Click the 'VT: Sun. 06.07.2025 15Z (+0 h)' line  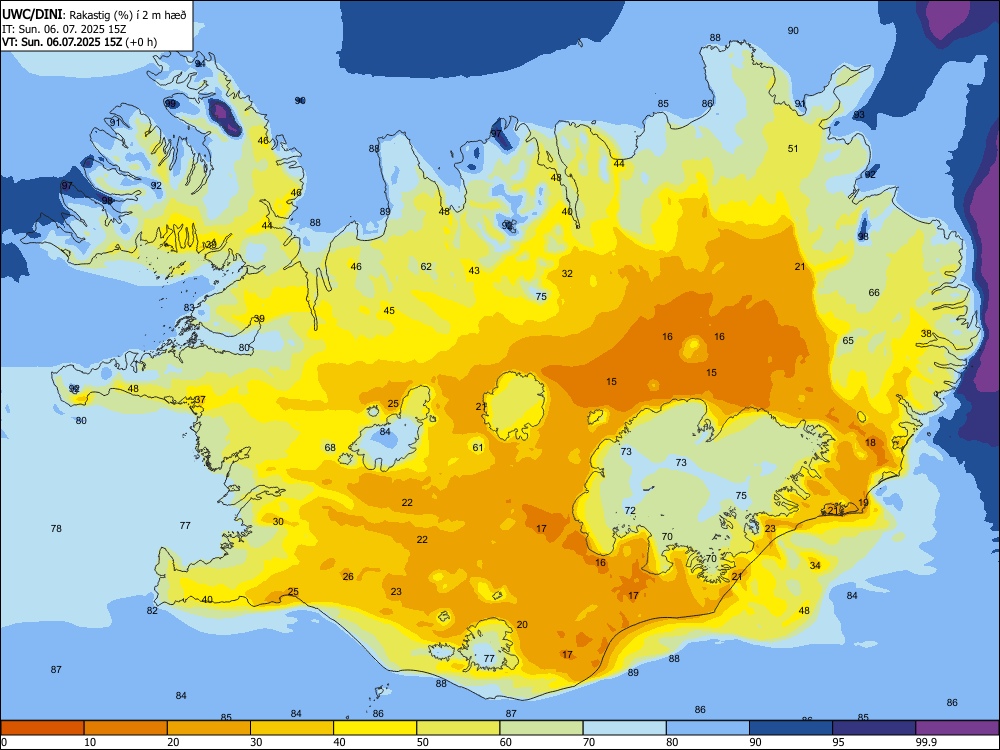point(79,42)
